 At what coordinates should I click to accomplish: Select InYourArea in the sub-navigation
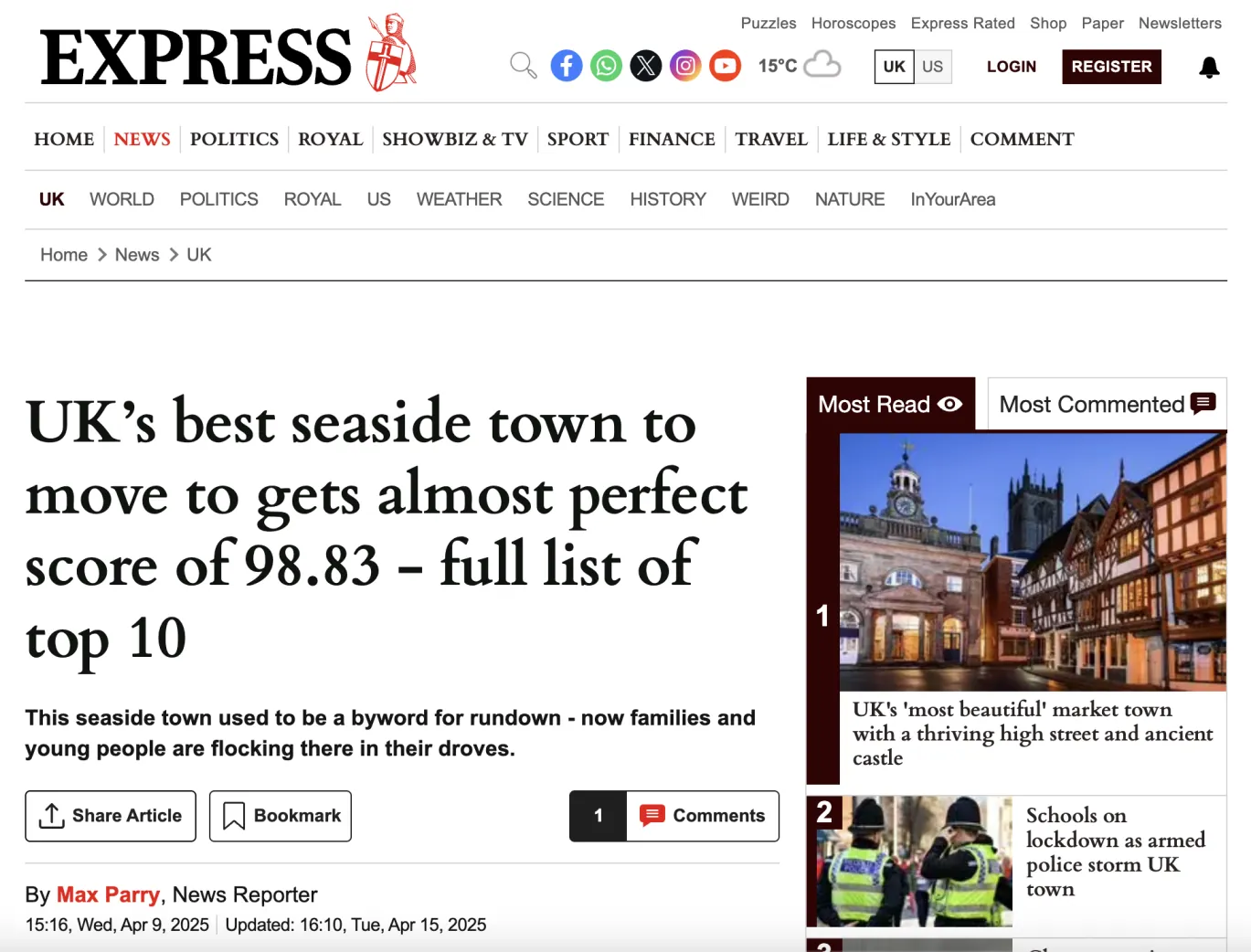click(x=953, y=199)
